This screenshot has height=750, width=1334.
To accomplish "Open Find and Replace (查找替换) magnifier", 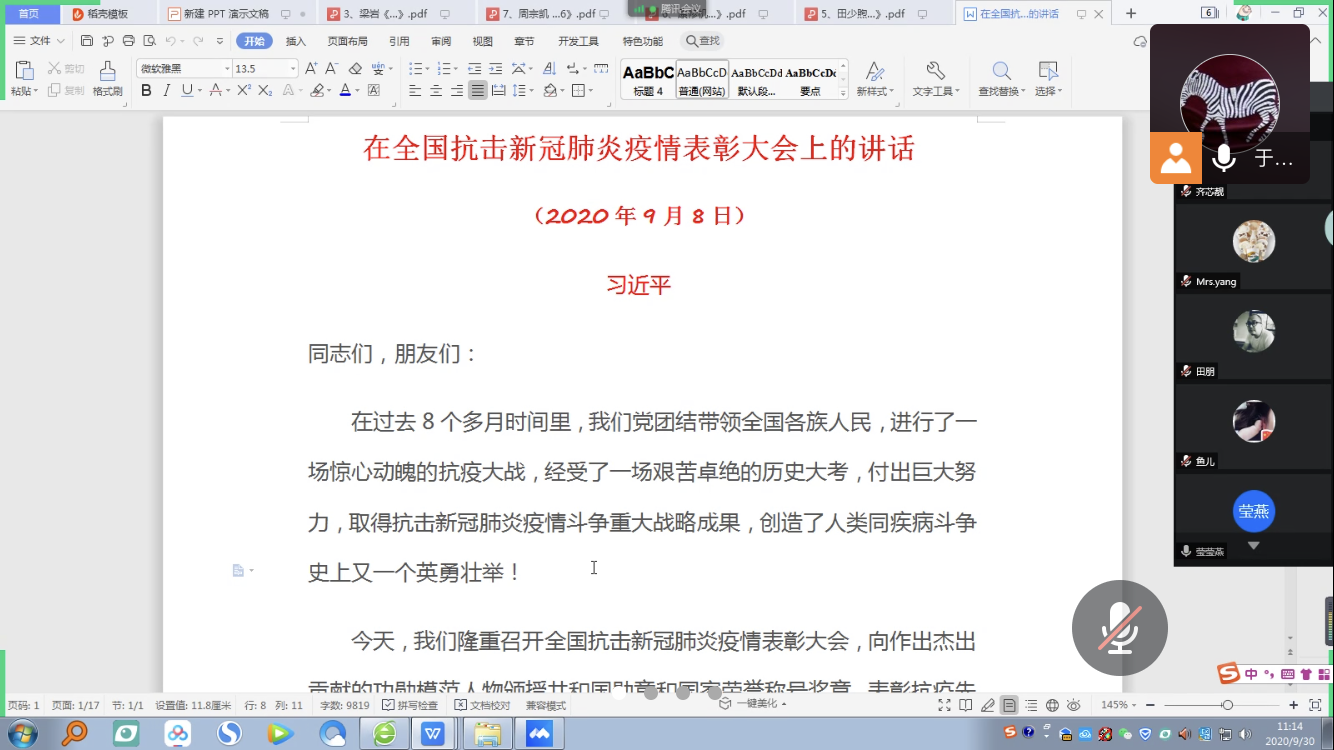I will [1001, 70].
